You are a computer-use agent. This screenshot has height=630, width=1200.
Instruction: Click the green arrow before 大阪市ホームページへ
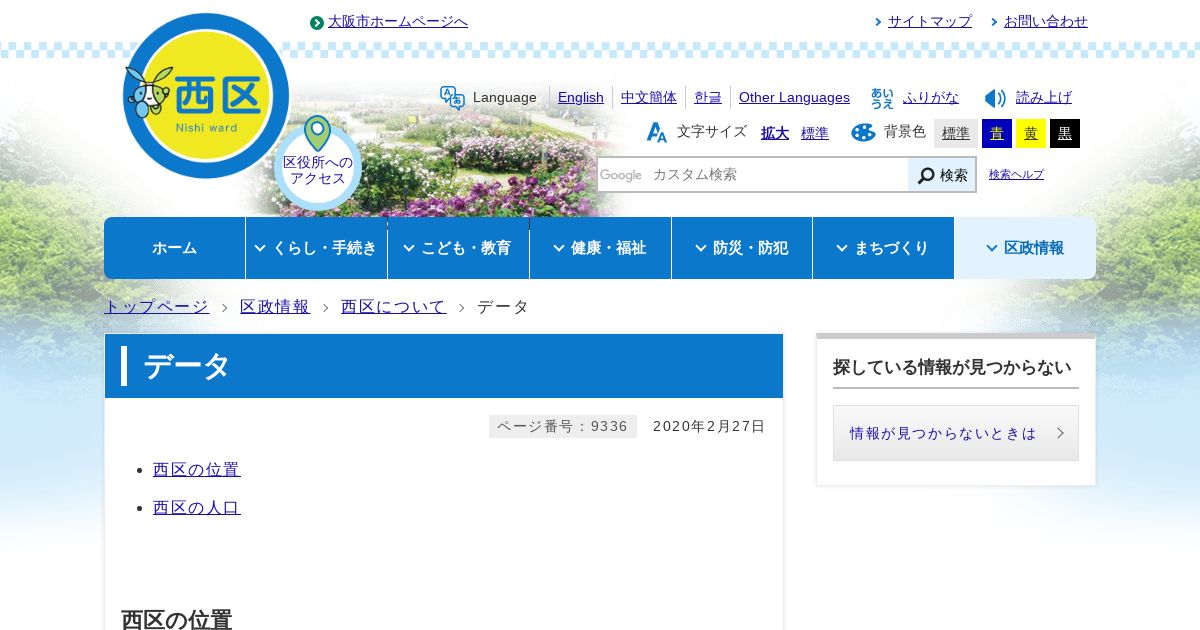point(317,22)
